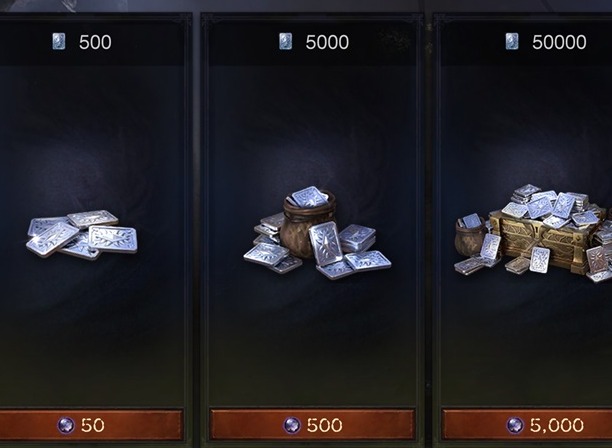Click the 50000 platinum amount label
612x448 pixels.
pyautogui.click(x=559, y=42)
